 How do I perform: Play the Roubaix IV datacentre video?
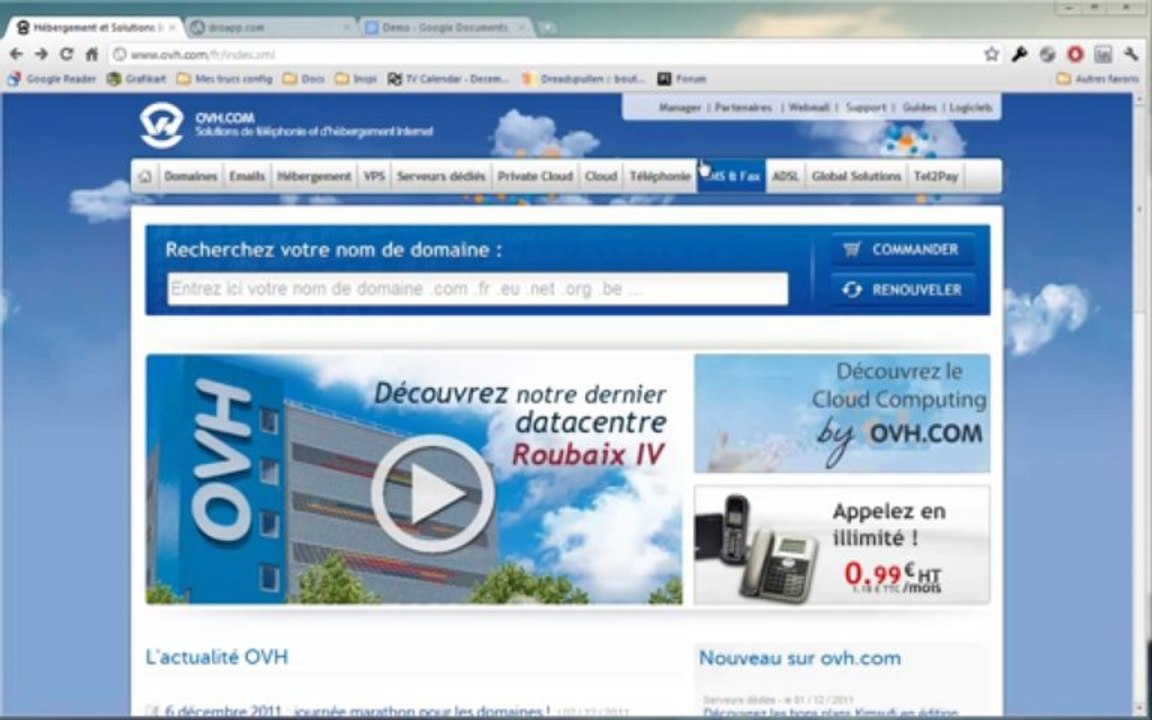[x=432, y=493]
